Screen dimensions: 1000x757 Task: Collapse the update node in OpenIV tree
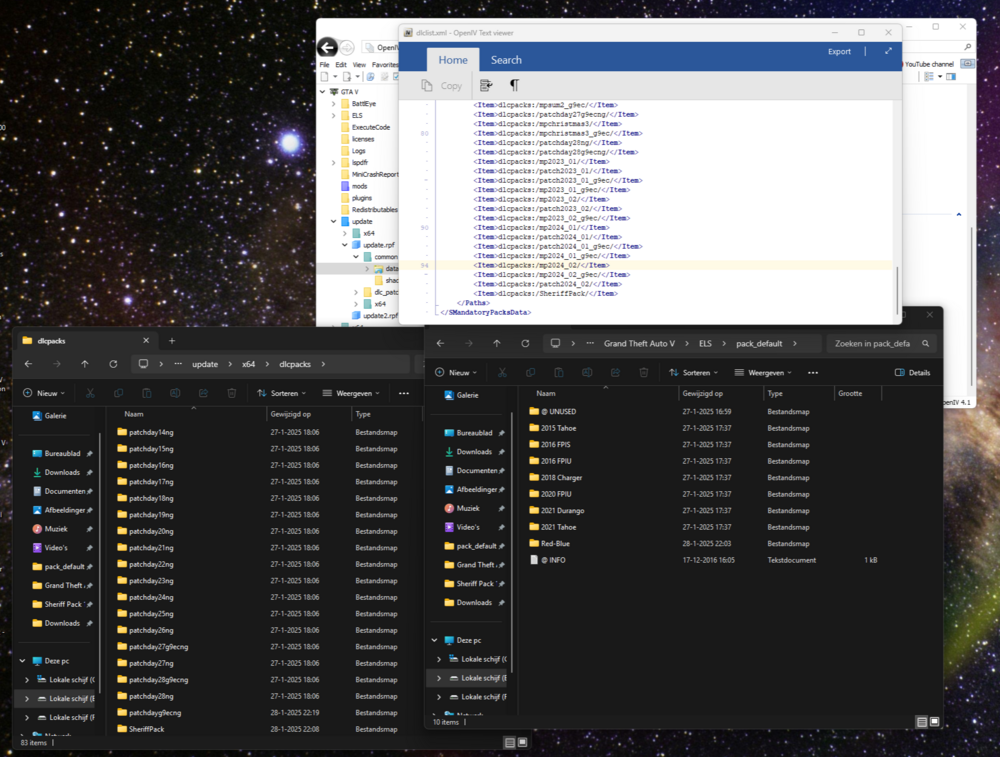(x=333, y=221)
